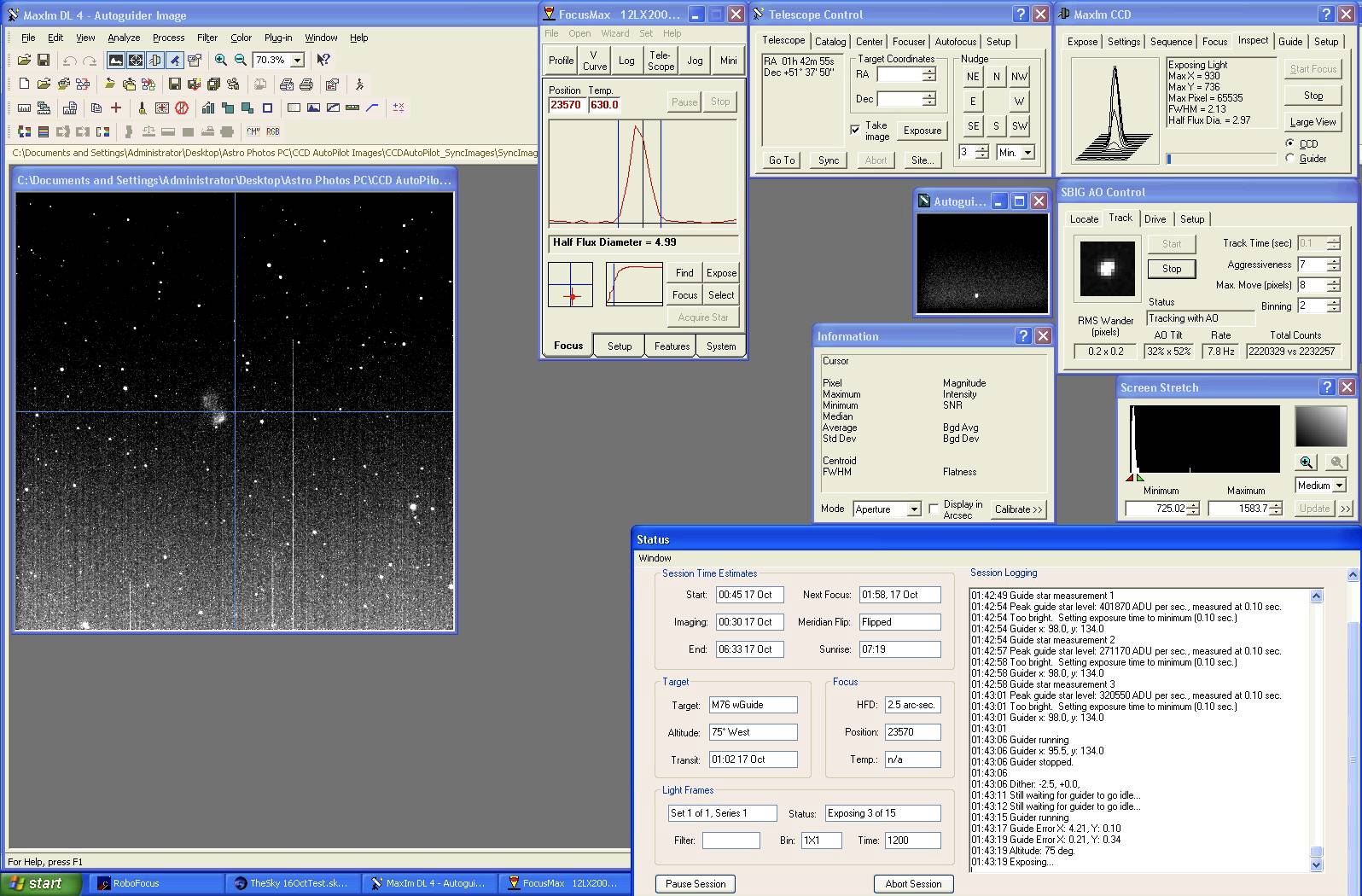The image size is (1362, 896).
Task: Click the RoboFocus taskbar button
Action: click(137, 883)
